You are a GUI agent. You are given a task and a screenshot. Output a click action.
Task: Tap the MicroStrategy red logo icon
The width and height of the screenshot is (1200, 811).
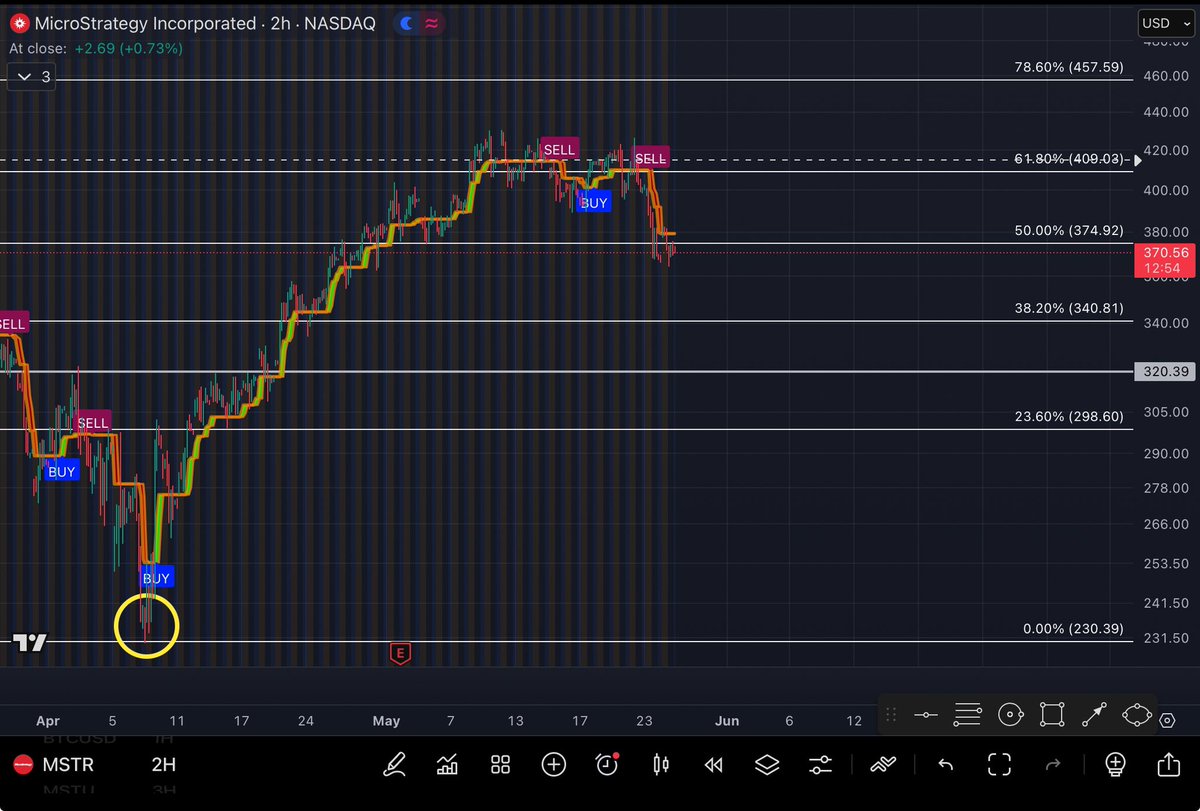click(17, 23)
